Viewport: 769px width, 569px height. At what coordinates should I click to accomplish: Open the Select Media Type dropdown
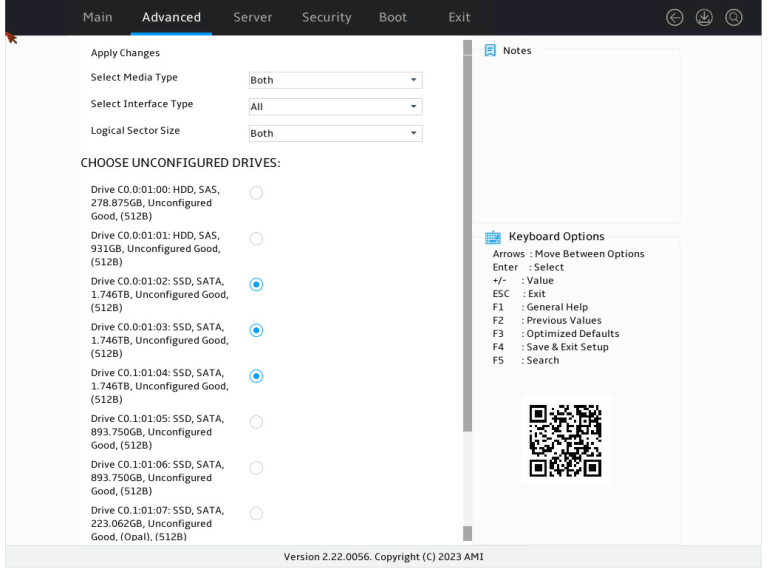click(335, 80)
